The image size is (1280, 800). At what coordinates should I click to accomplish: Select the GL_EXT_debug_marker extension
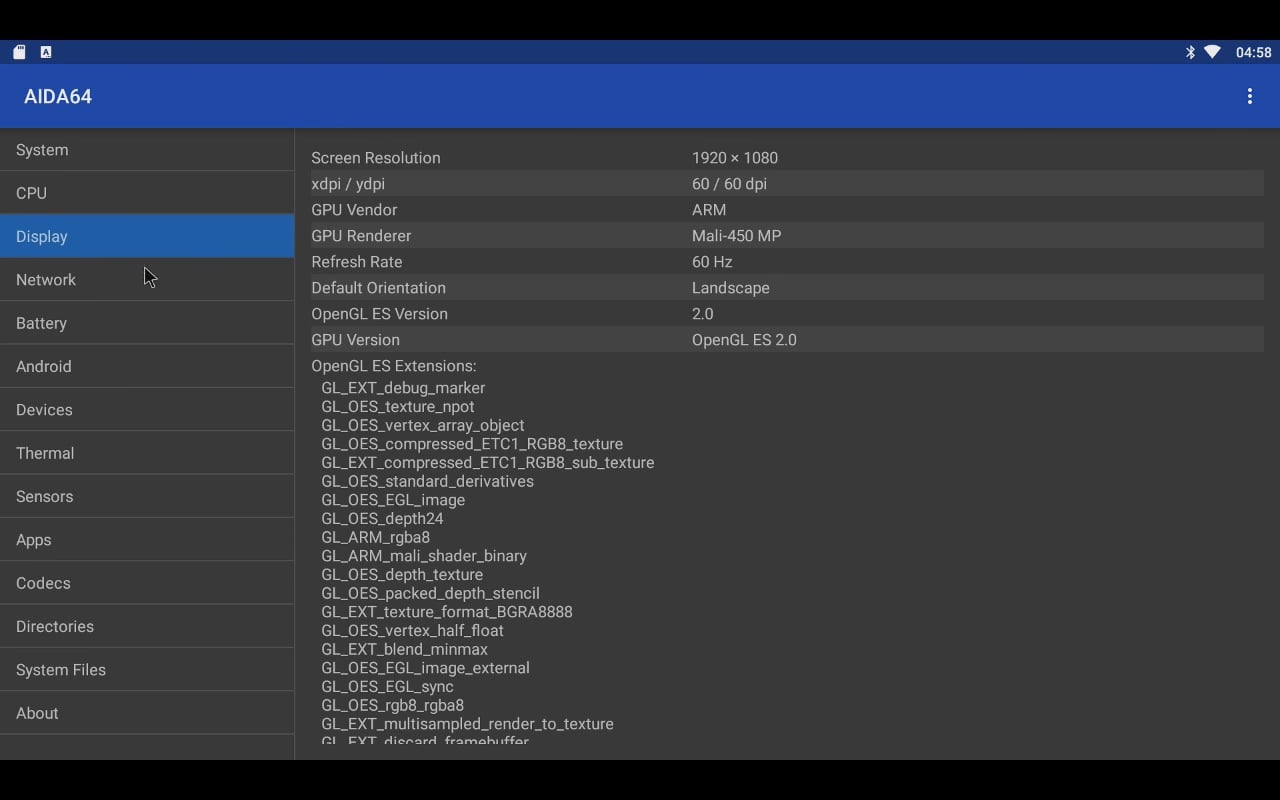coord(403,388)
